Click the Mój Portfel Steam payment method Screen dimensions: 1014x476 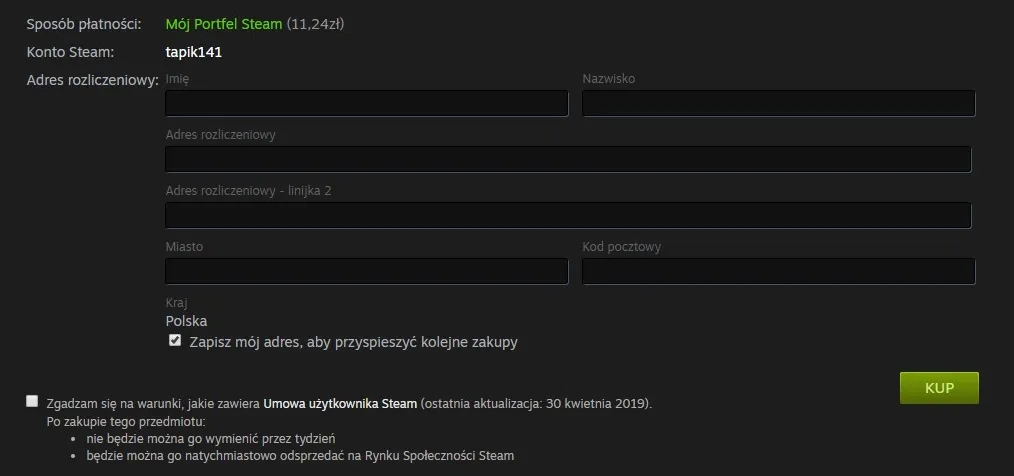click(x=224, y=24)
